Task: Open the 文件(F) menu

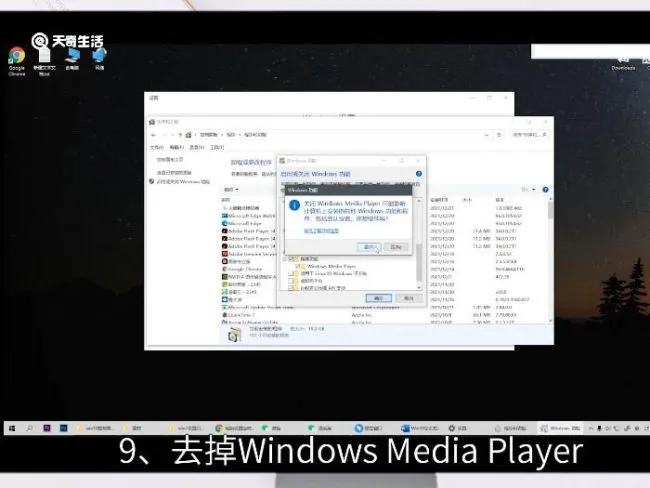Action: coord(157,147)
